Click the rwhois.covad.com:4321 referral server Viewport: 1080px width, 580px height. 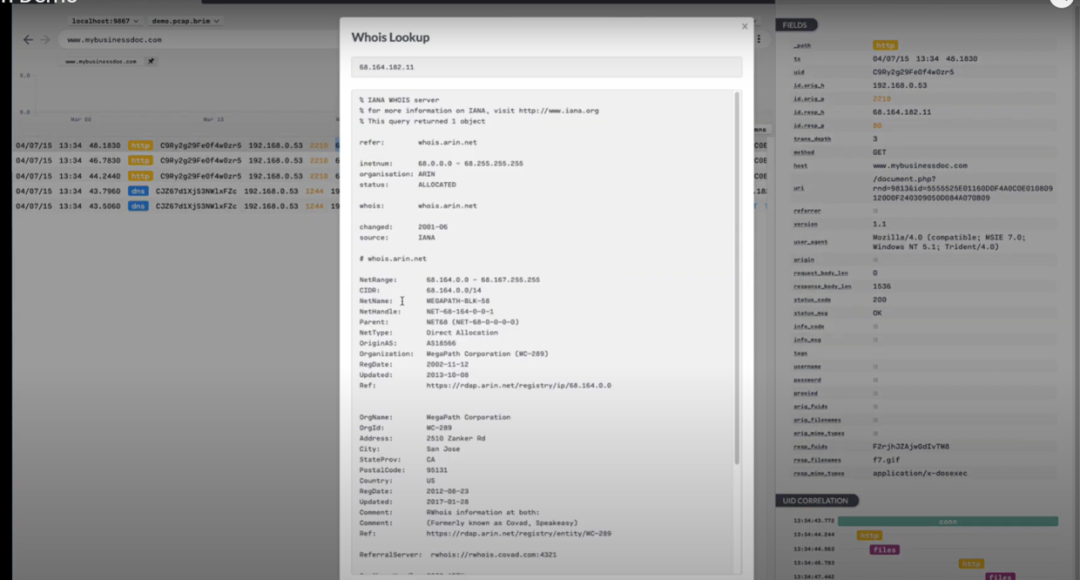493,555
